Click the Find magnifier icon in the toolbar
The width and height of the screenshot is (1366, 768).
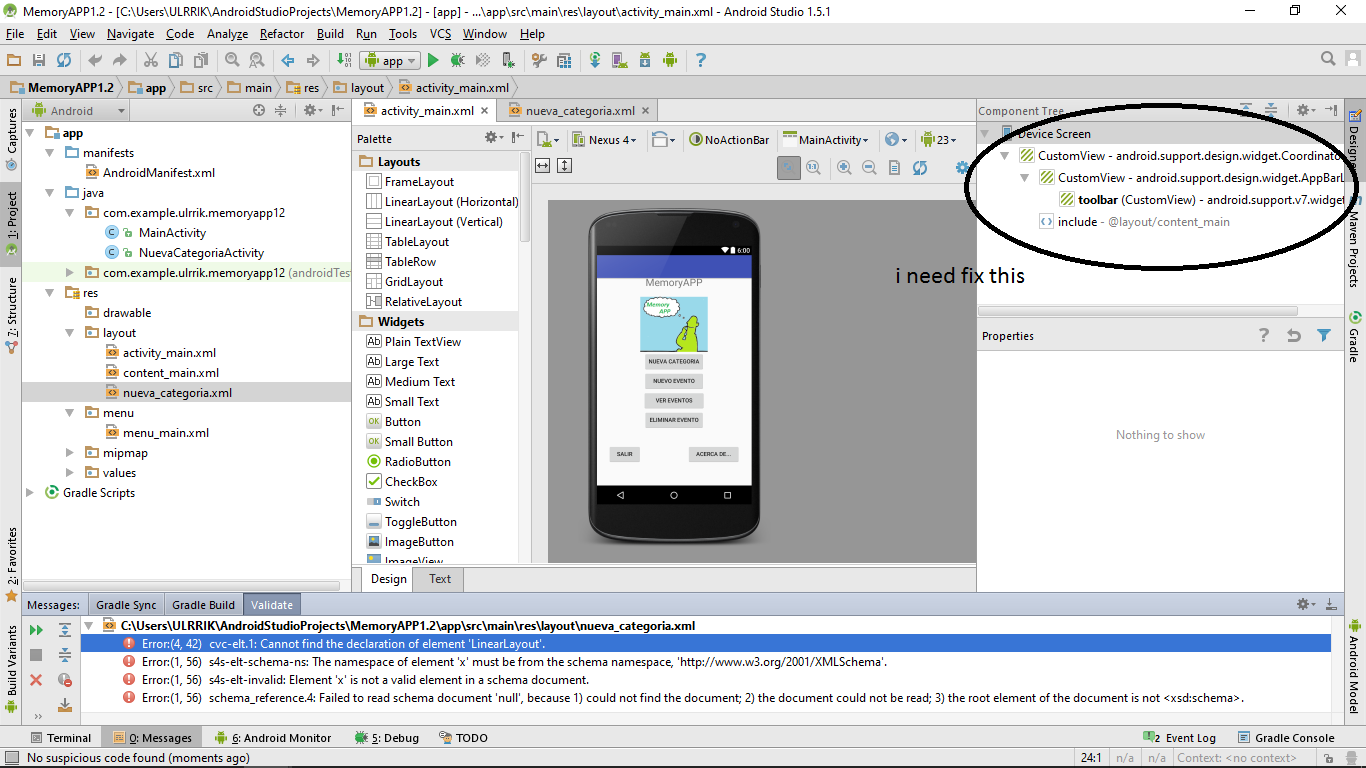[232, 61]
